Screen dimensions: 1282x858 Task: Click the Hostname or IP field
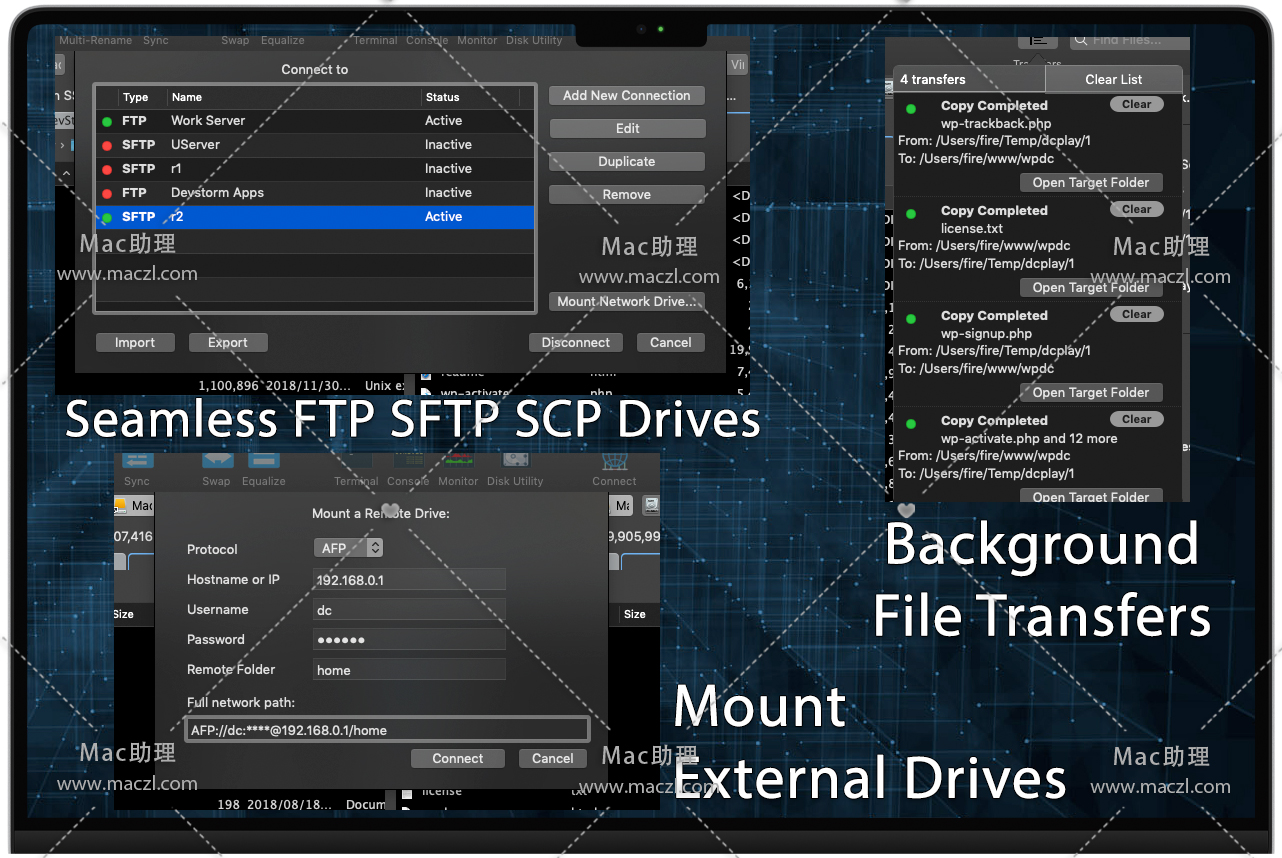[409, 580]
